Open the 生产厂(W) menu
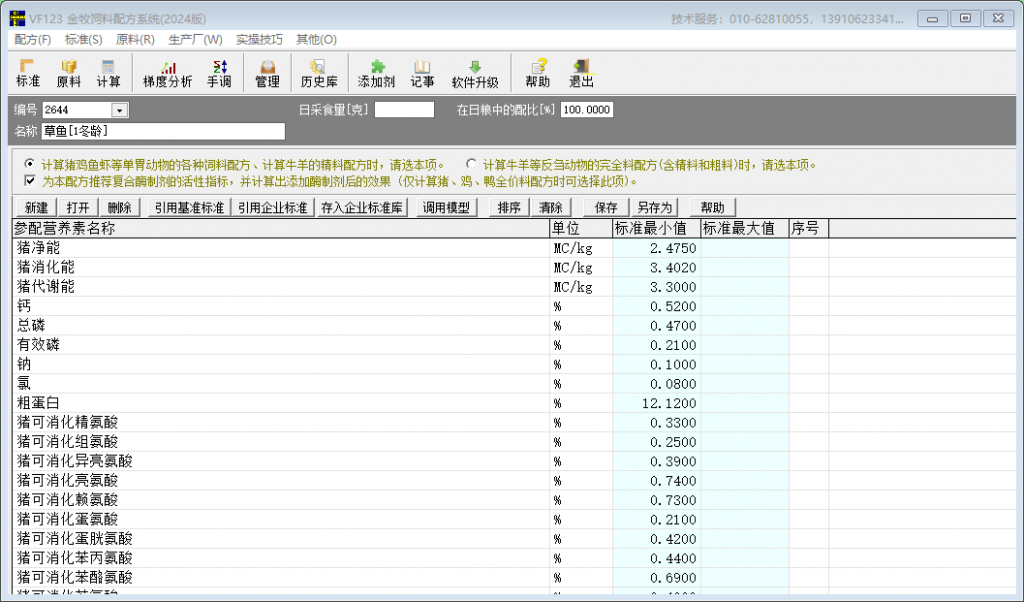This screenshot has width=1024, height=602. pyautogui.click(x=195, y=39)
